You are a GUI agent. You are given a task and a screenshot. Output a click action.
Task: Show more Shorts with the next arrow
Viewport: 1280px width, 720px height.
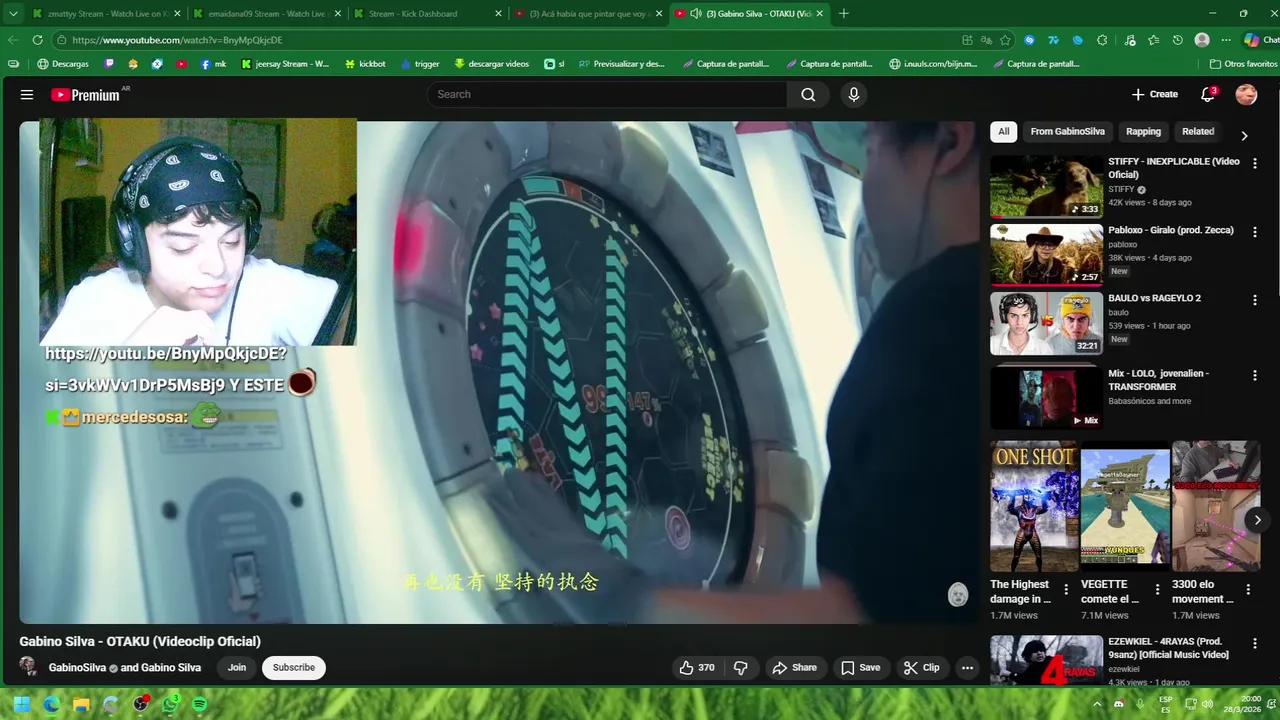click(x=1257, y=520)
